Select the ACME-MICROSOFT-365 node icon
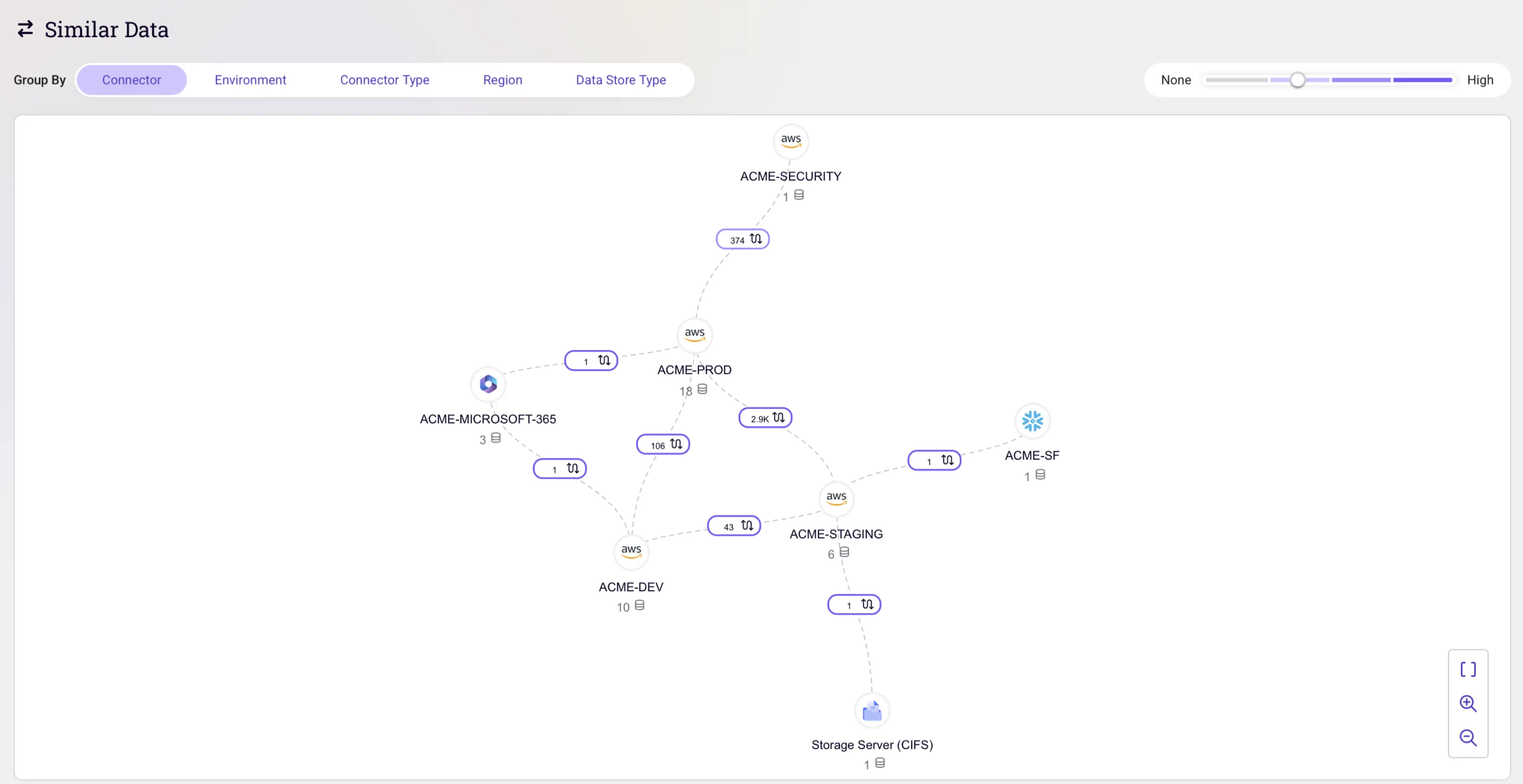The width and height of the screenshot is (1523, 784). pos(488,384)
